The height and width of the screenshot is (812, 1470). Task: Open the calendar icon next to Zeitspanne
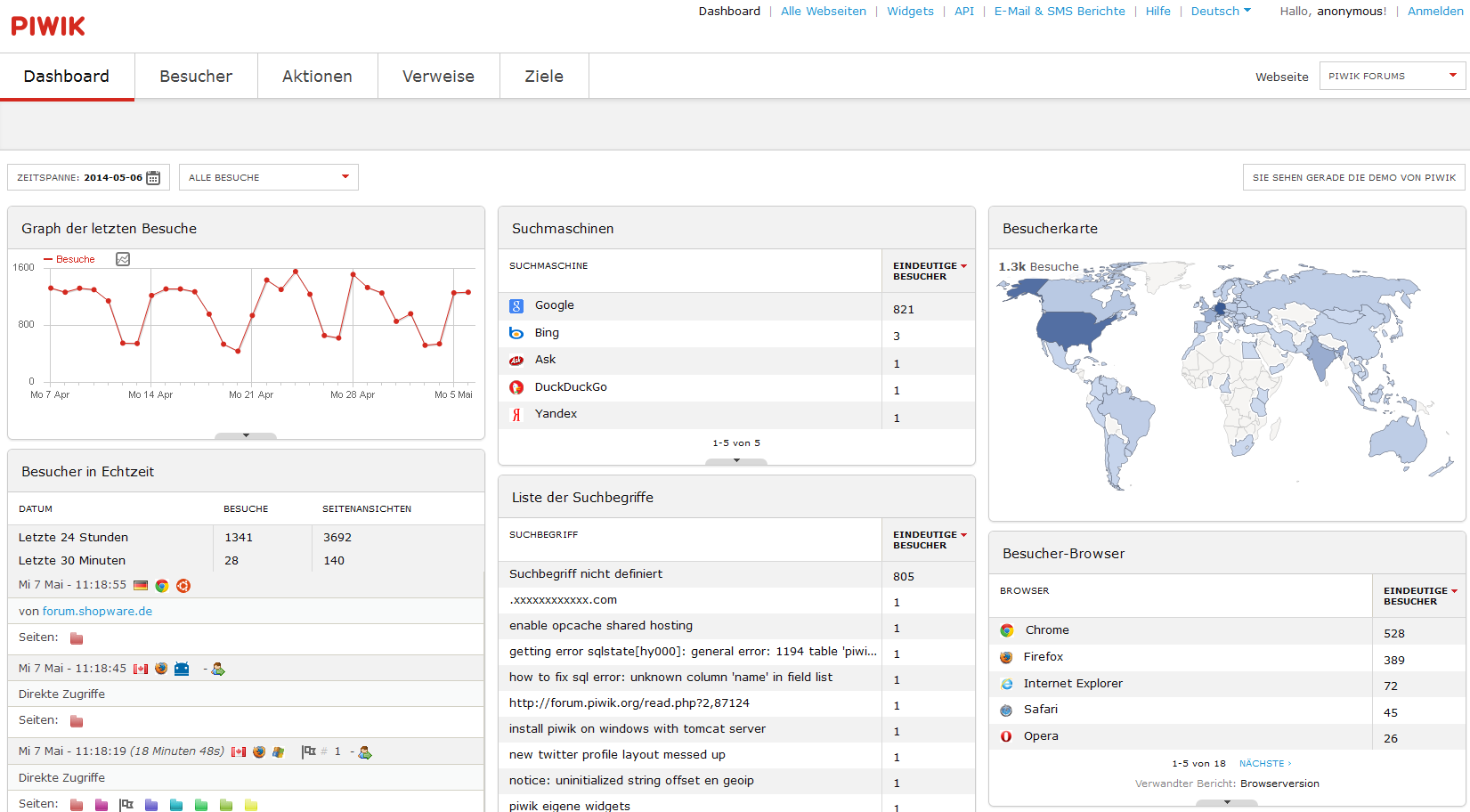click(x=153, y=178)
